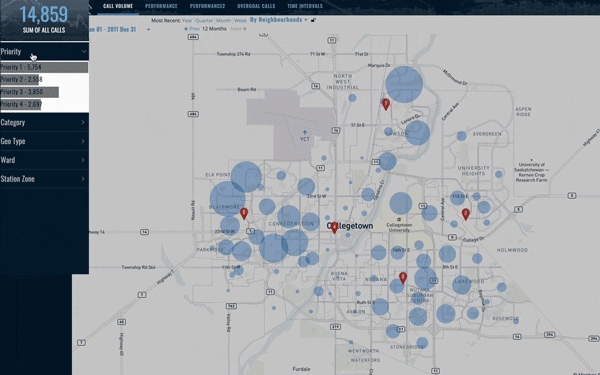Click the red station marker near Lawson

(386, 104)
